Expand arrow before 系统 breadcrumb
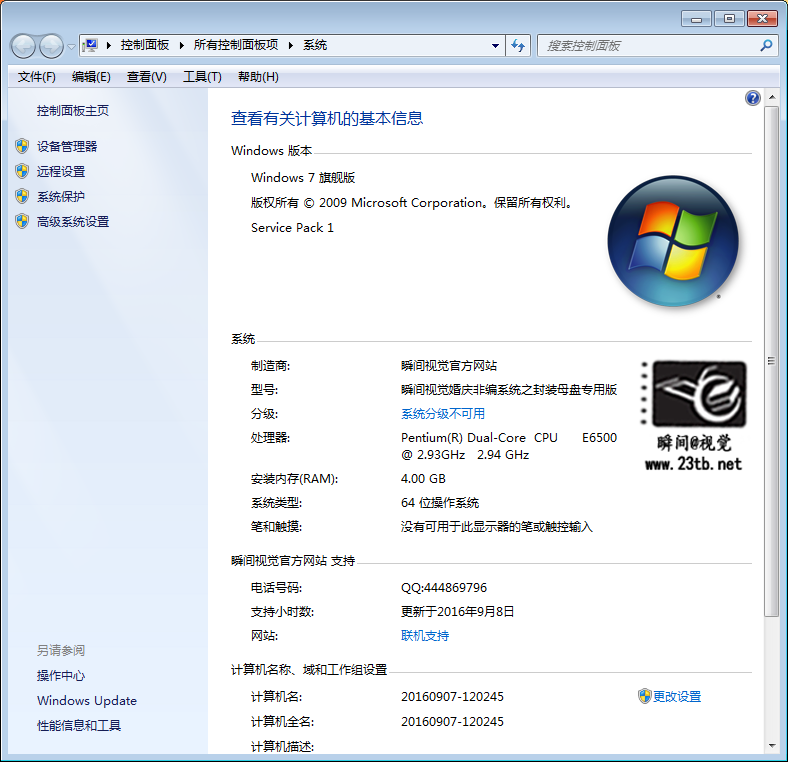 point(290,46)
